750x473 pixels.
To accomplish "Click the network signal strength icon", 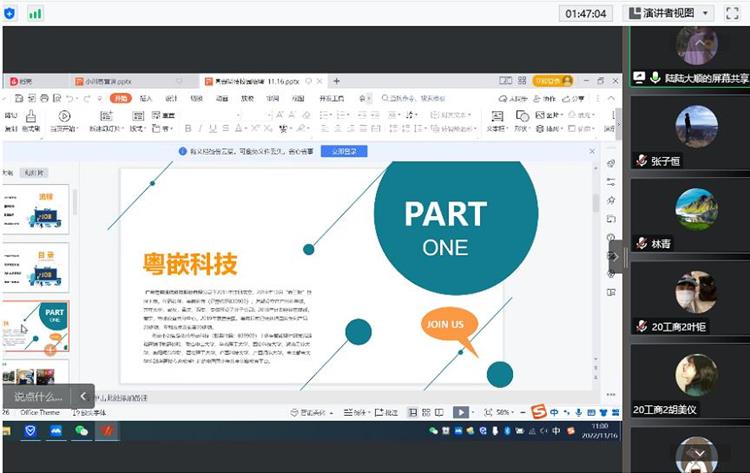I will 35,13.
